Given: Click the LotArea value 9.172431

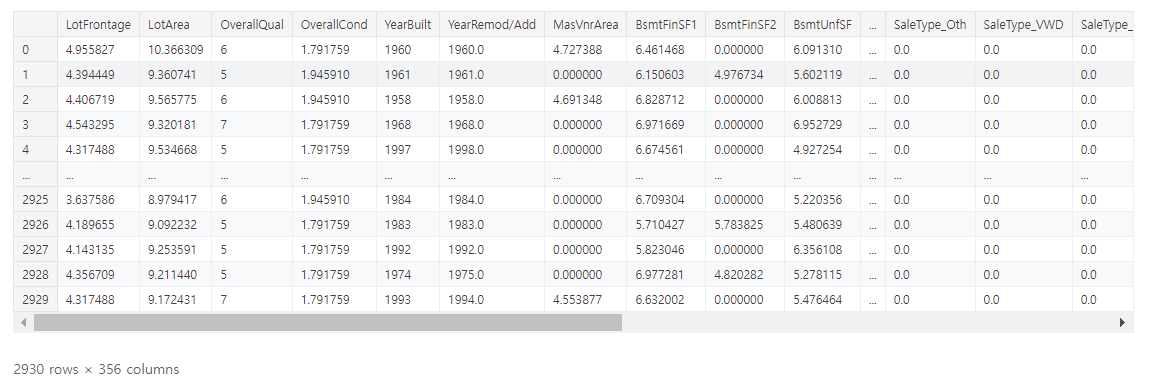Looking at the screenshot, I should click(172, 300).
